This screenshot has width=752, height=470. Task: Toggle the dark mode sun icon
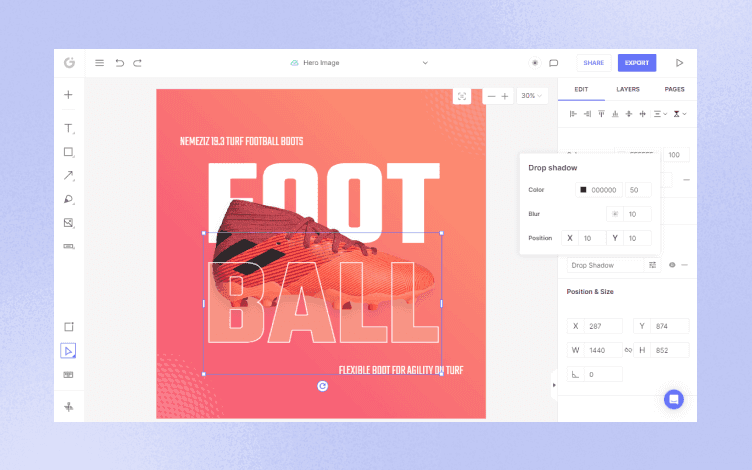(535, 63)
